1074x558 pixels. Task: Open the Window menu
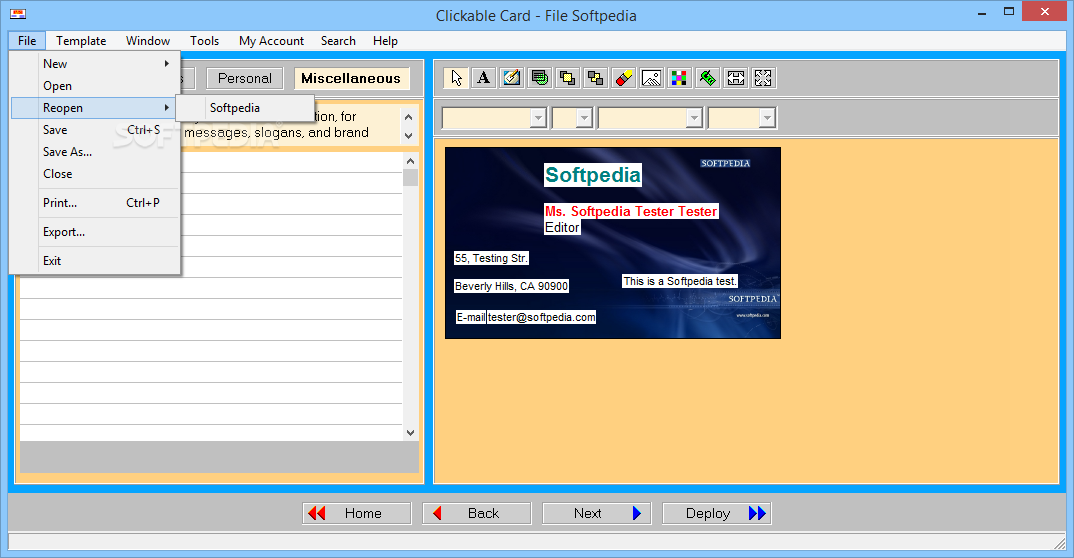pos(148,41)
